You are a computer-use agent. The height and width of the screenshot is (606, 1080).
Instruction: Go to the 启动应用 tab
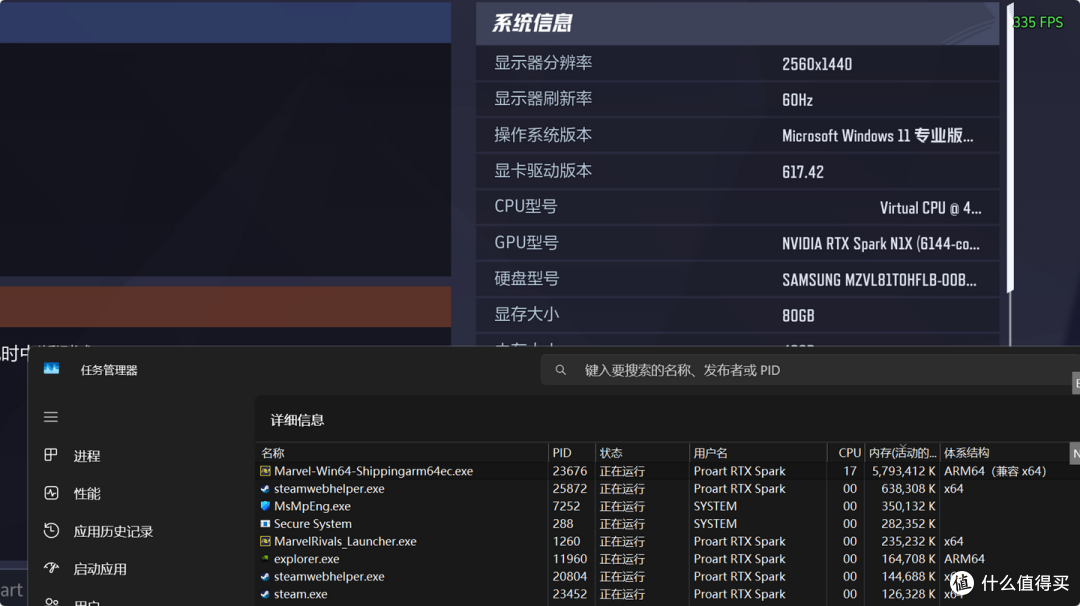click(x=100, y=569)
